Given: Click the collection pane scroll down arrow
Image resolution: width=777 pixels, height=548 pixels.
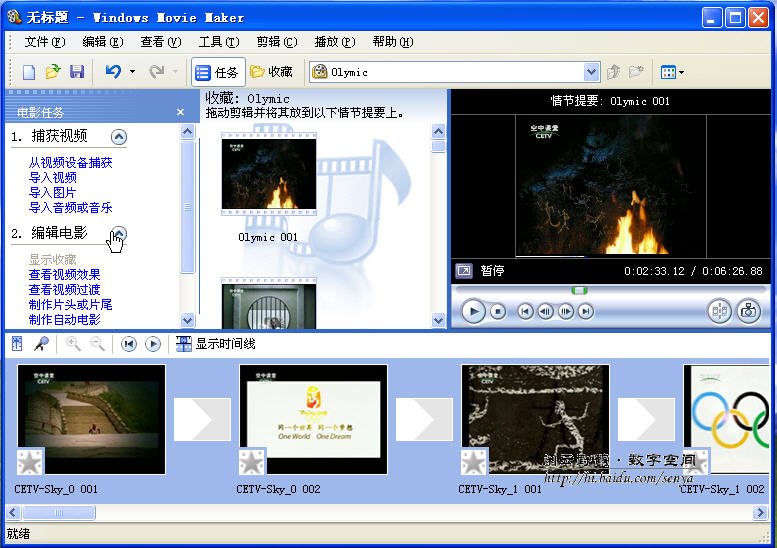Looking at the screenshot, I should point(438,320).
